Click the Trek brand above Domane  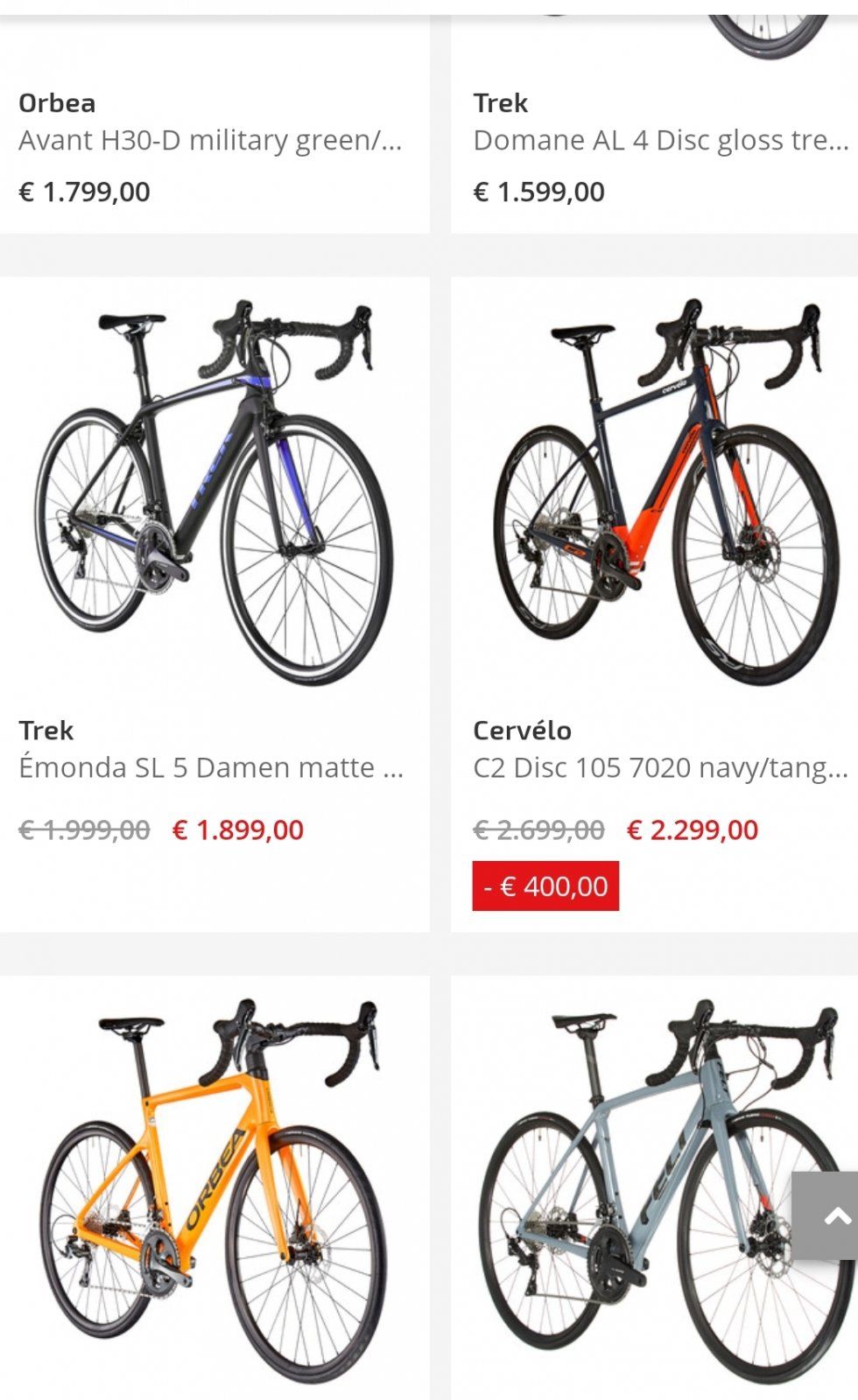(500, 102)
